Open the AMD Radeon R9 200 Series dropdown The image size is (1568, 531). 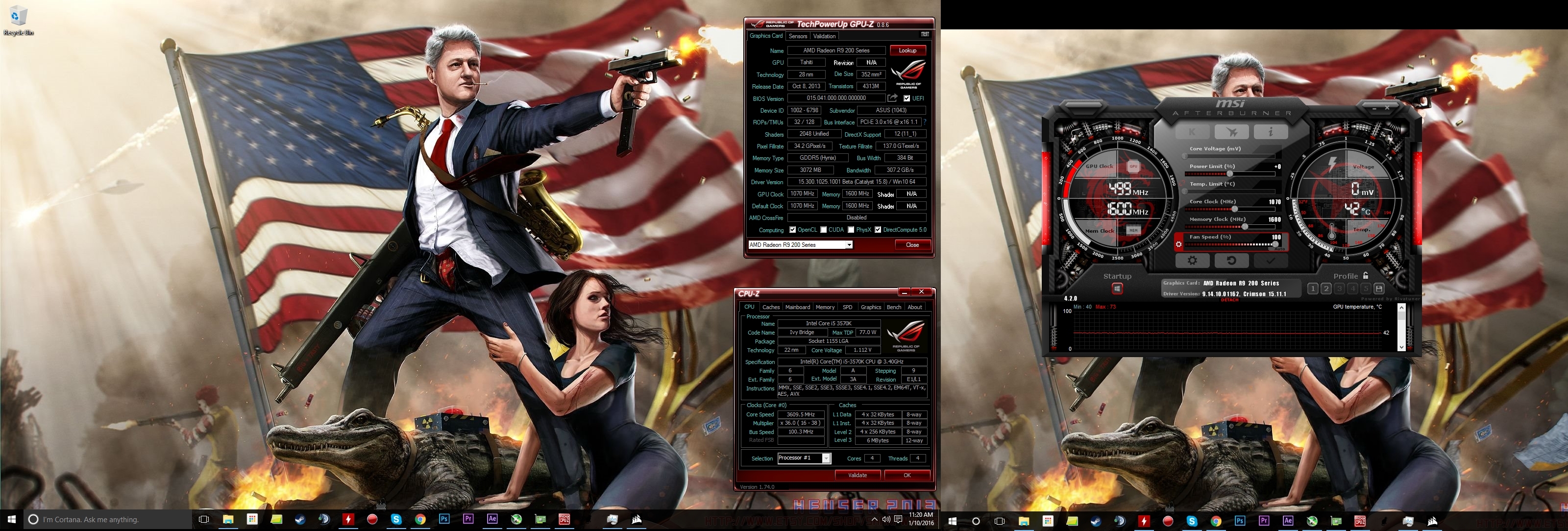849,245
